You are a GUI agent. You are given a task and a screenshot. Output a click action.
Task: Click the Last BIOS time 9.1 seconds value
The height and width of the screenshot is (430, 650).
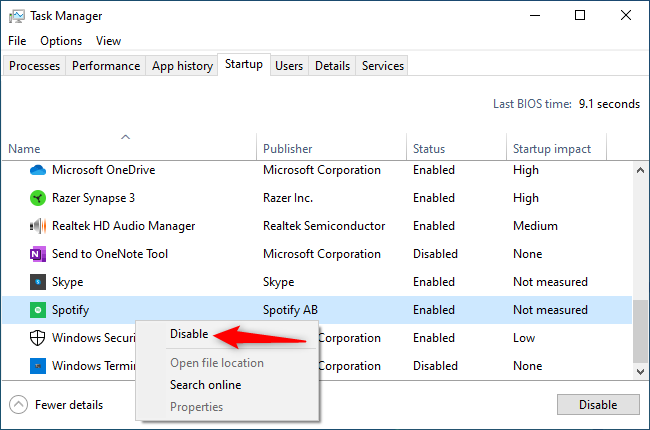tap(609, 104)
